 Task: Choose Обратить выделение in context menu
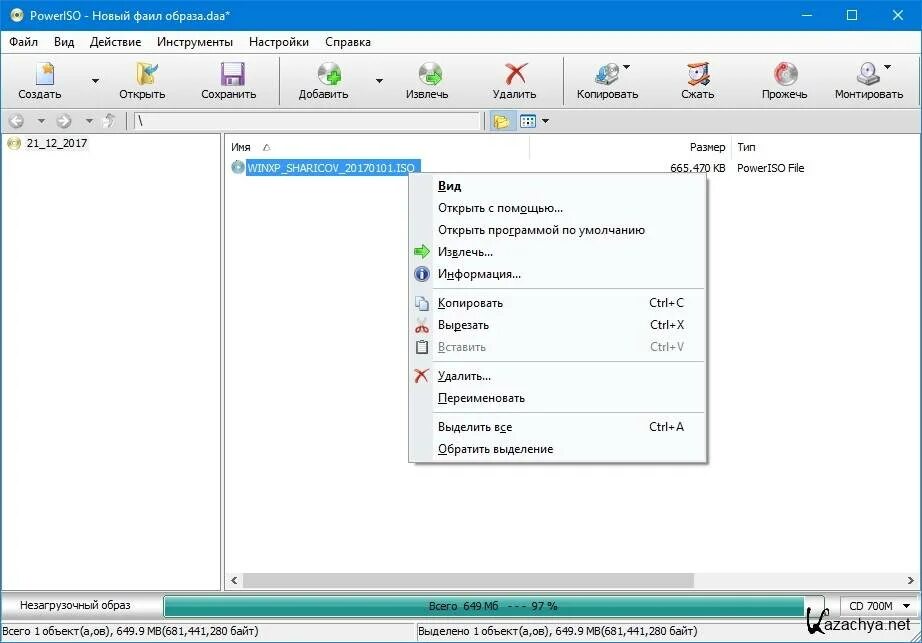pyautogui.click(x=557, y=449)
